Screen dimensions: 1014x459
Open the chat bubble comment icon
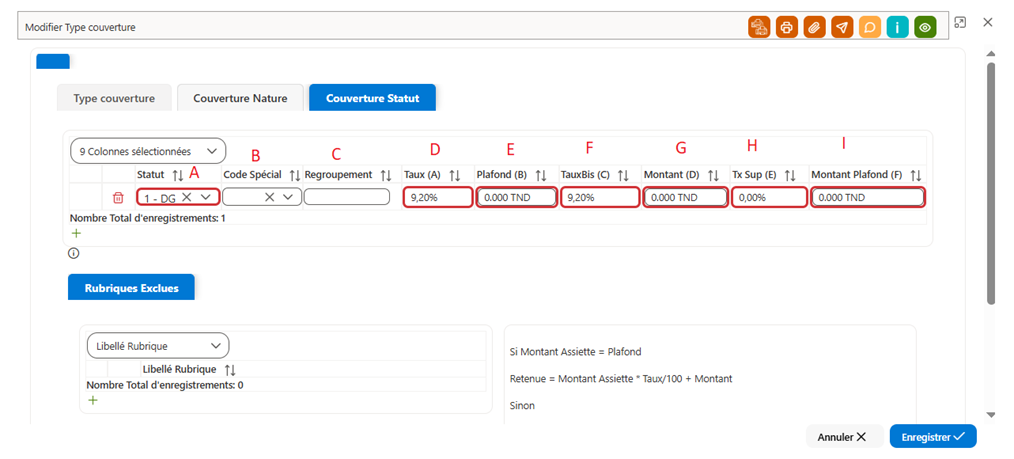[870, 28]
